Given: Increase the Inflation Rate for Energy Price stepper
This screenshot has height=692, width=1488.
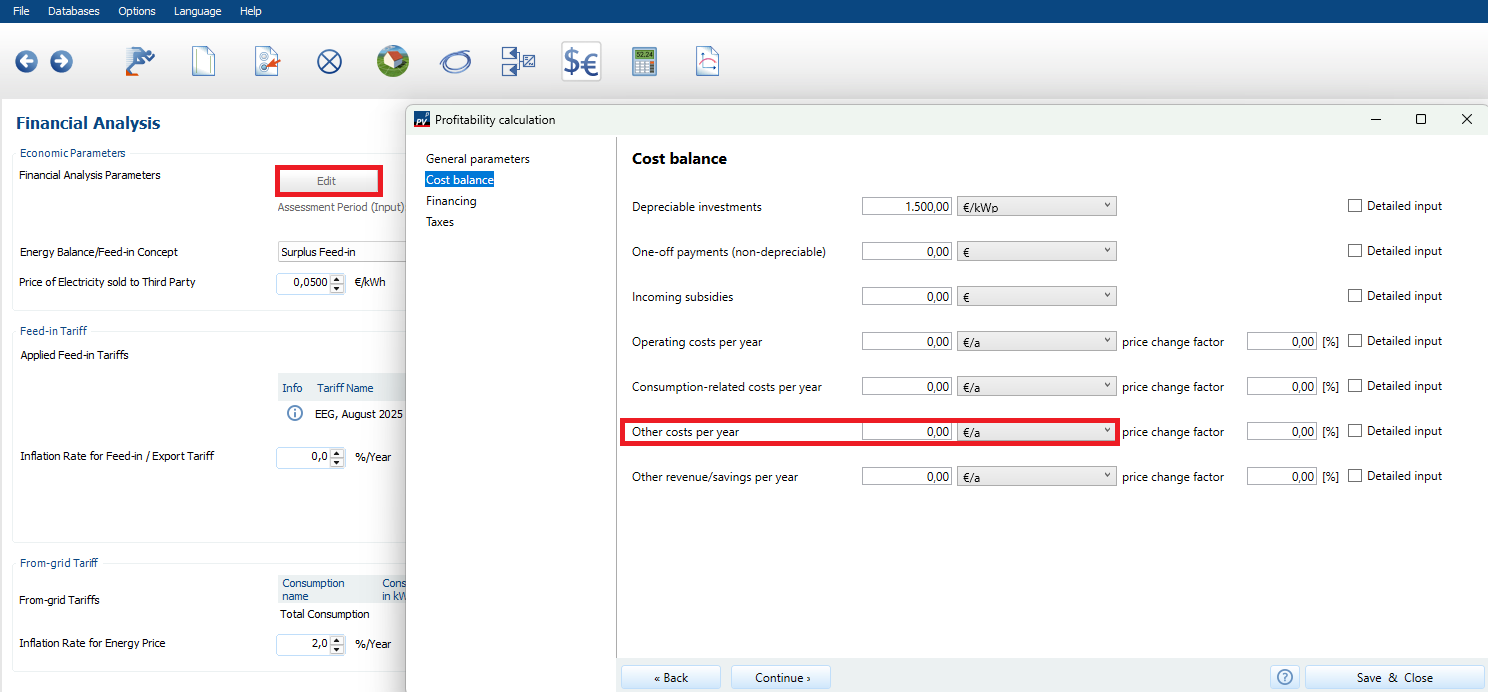Looking at the screenshot, I should point(338,639).
